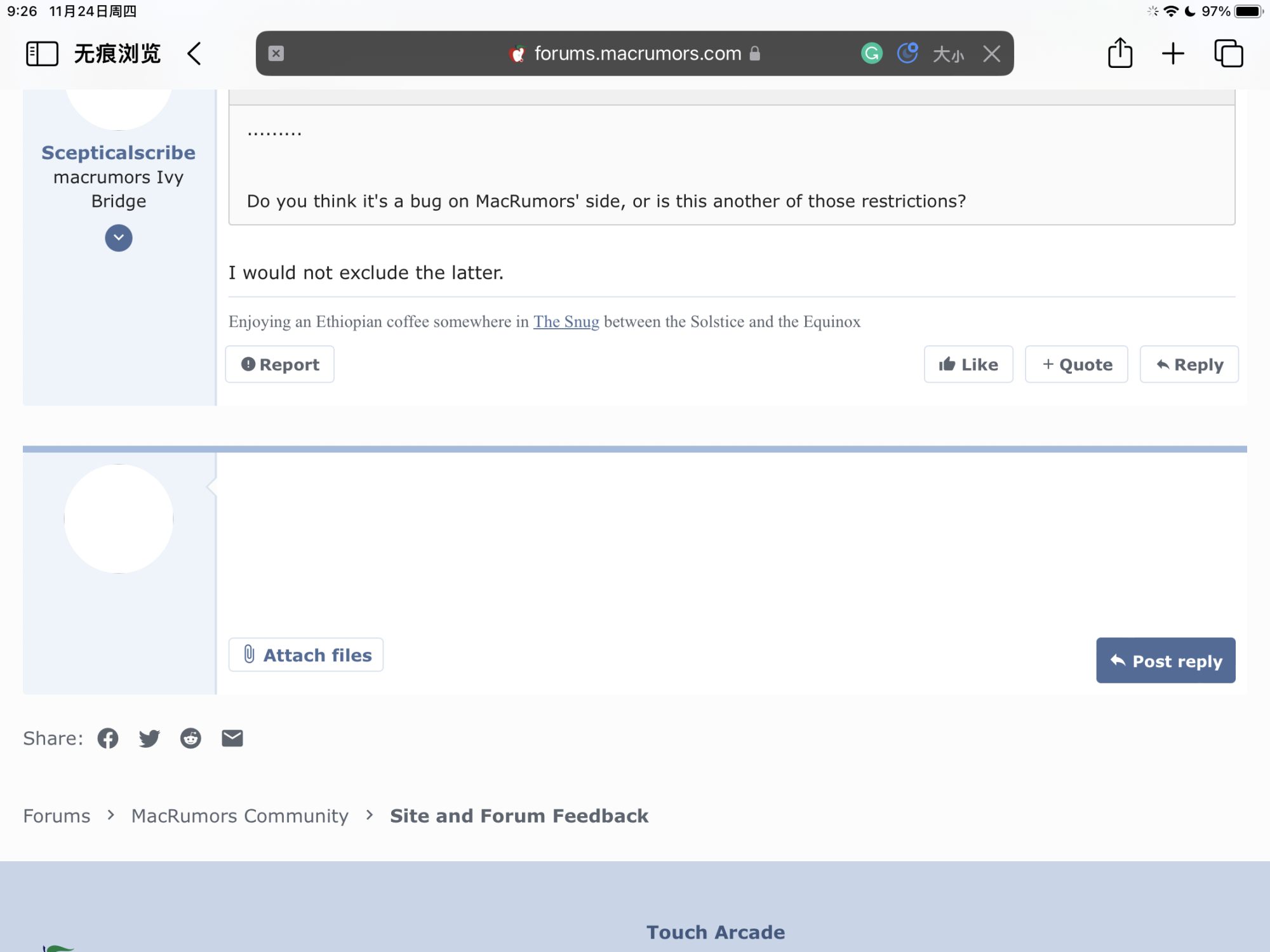Viewport: 1270px width, 952px height.
Task: Click Attach files button
Action: pos(306,655)
